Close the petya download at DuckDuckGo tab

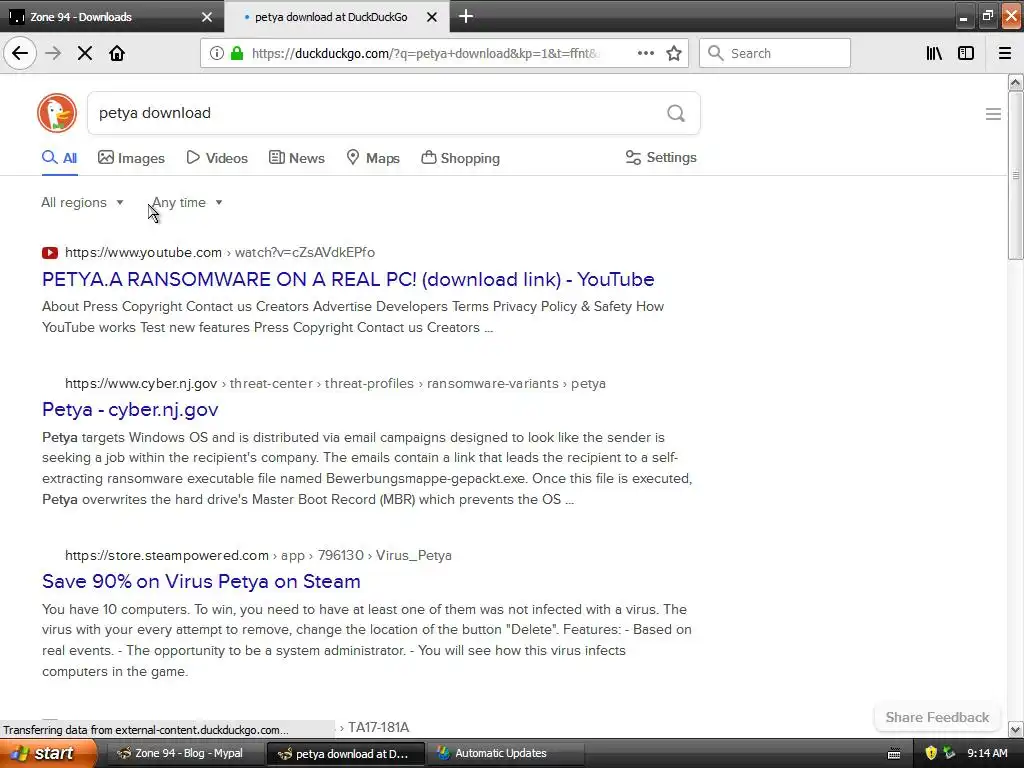(432, 17)
